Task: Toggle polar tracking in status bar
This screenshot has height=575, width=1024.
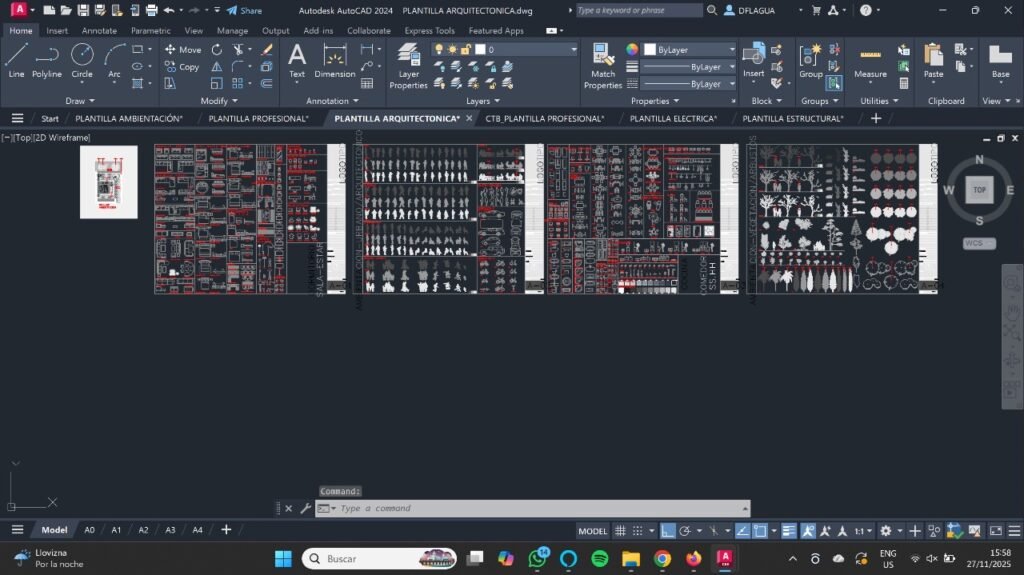Action: [686, 530]
